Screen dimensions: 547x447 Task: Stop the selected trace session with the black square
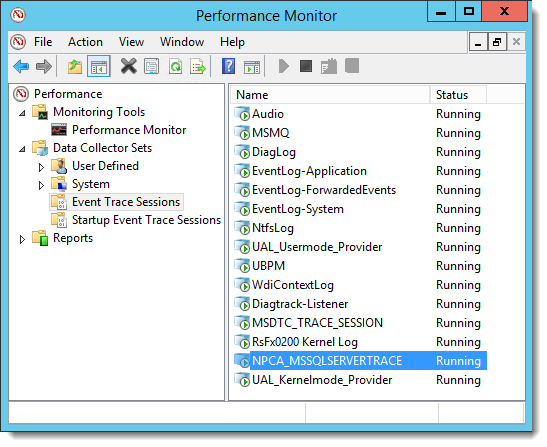(x=306, y=66)
